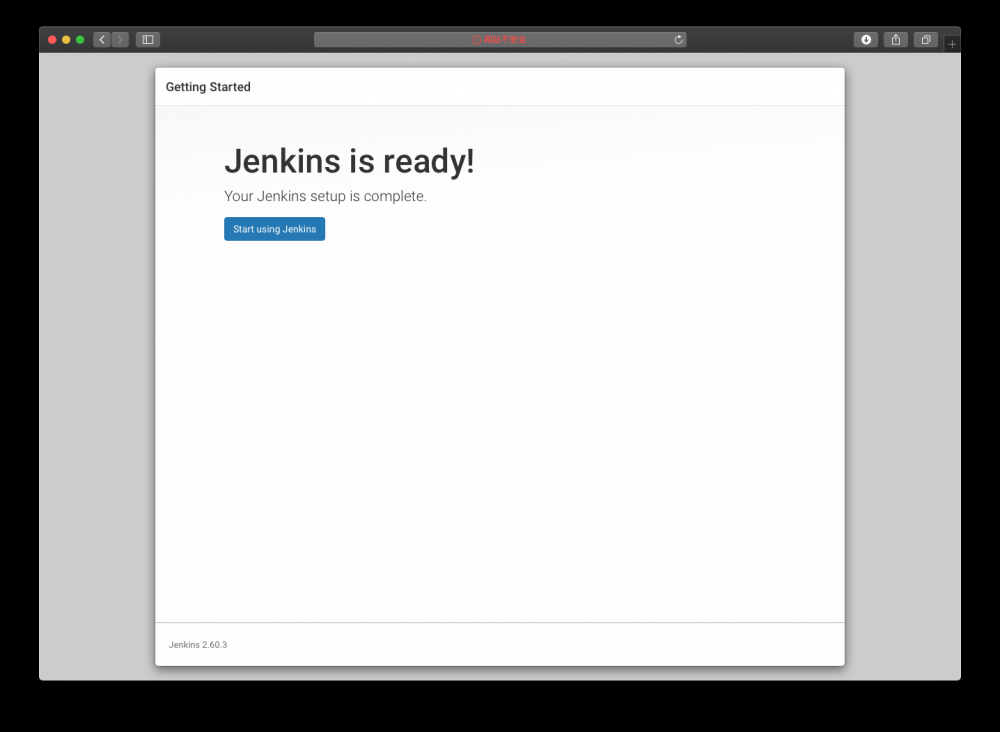Click the red not-secure warning icon
The width and height of the screenshot is (1000, 732).
click(x=476, y=40)
